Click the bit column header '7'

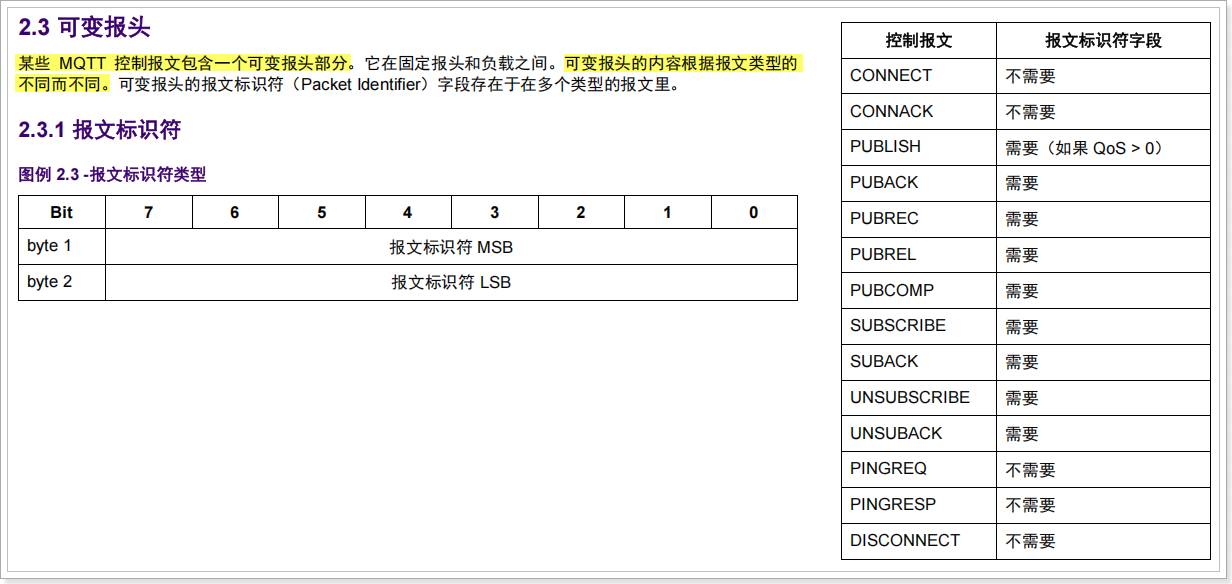(x=149, y=213)
